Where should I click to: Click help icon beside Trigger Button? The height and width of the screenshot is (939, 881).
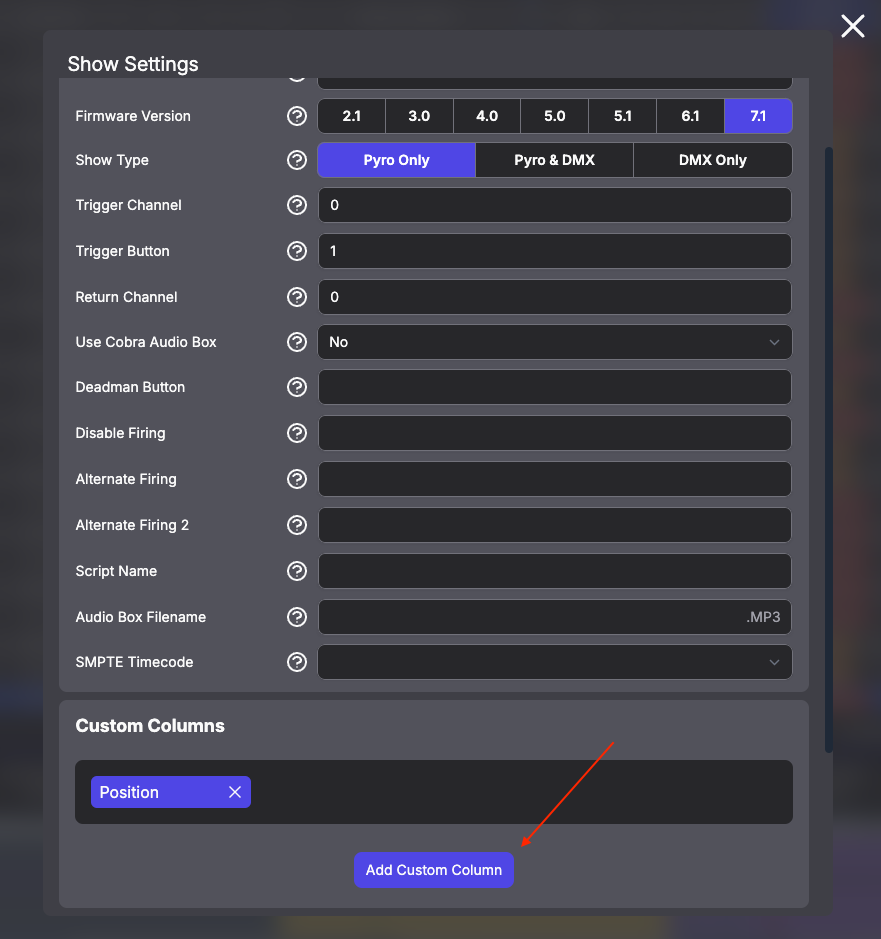[296, 251]
